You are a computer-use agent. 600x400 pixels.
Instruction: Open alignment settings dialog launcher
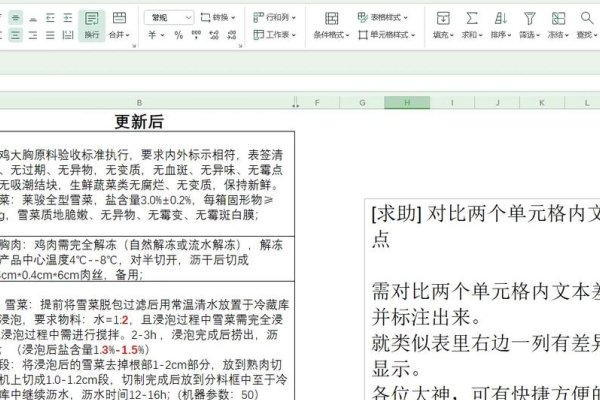[x=134, y=46]
